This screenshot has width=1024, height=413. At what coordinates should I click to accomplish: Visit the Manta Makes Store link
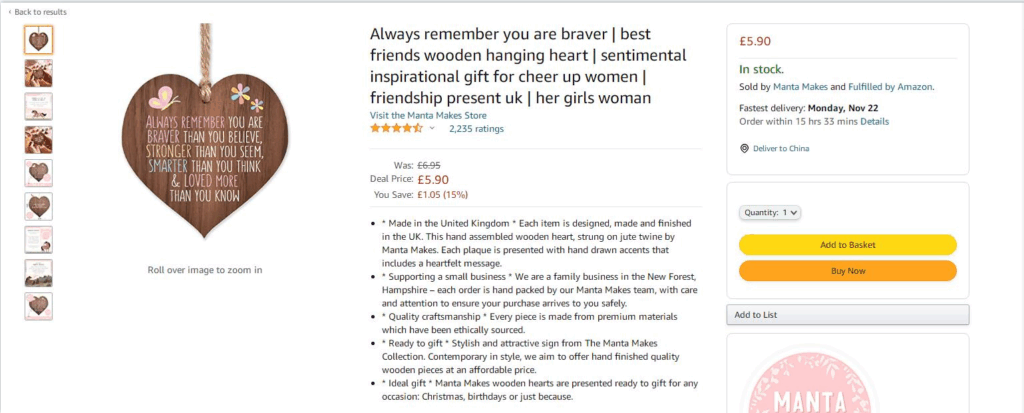428,115
